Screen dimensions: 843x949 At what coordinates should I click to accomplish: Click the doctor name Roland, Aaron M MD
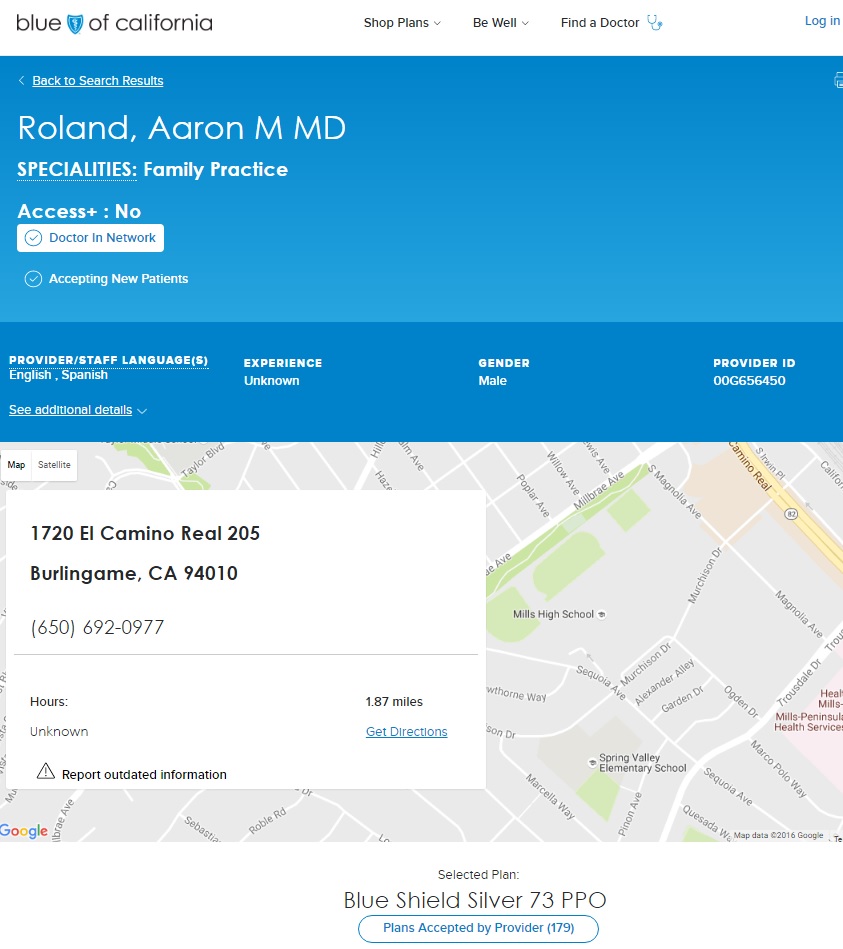point(182,128)
